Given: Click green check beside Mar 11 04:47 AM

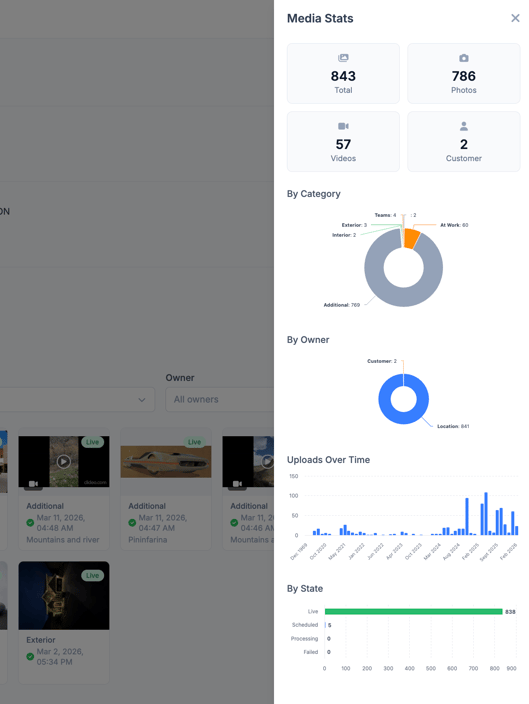Looking at the screenshot, I should tap(132, 523).
